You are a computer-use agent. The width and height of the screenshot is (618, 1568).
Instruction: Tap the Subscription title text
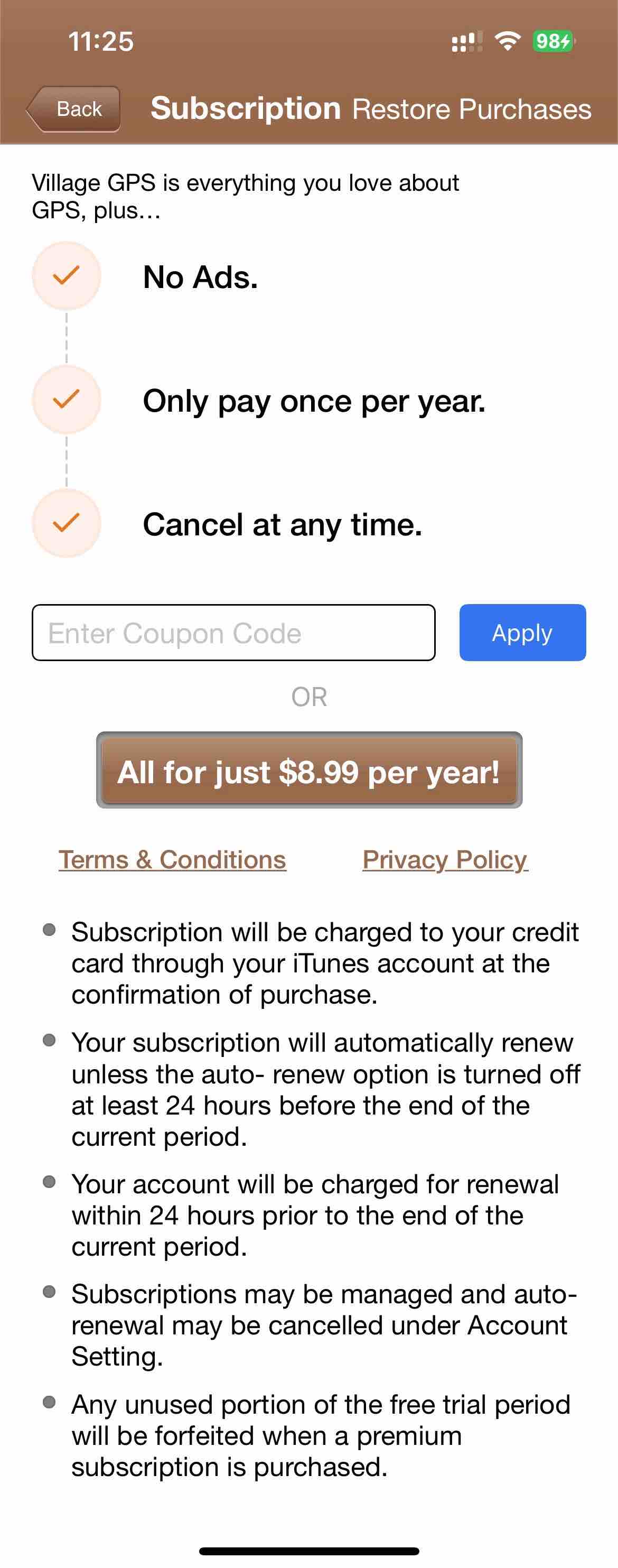click(x=246, y=108)
